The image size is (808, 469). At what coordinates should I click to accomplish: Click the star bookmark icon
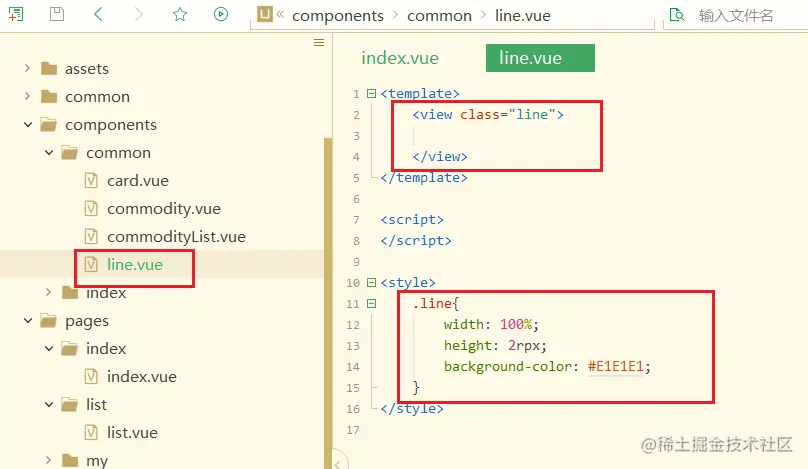click(x=180, y=14)
